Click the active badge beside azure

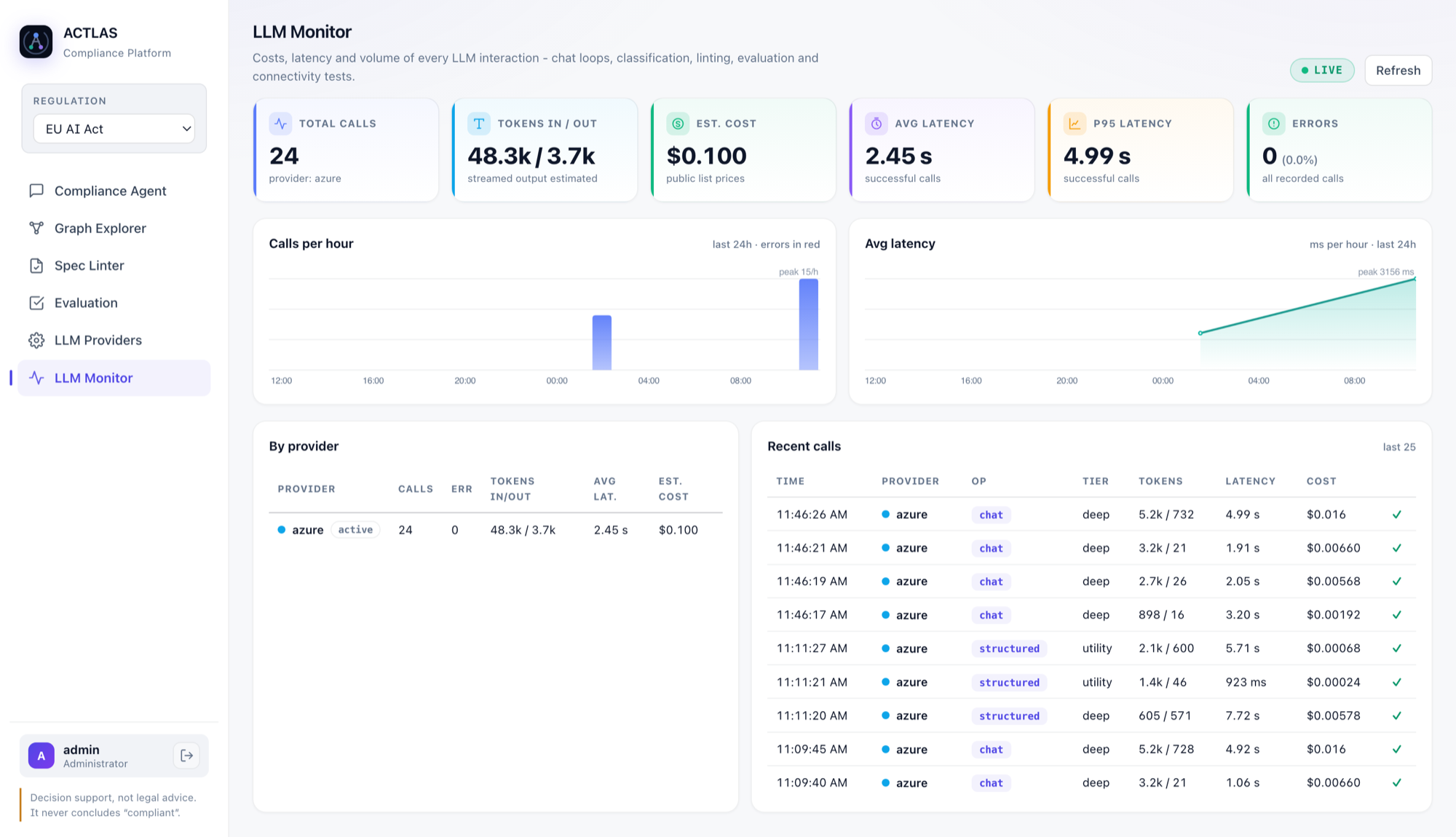coord(355,530)
